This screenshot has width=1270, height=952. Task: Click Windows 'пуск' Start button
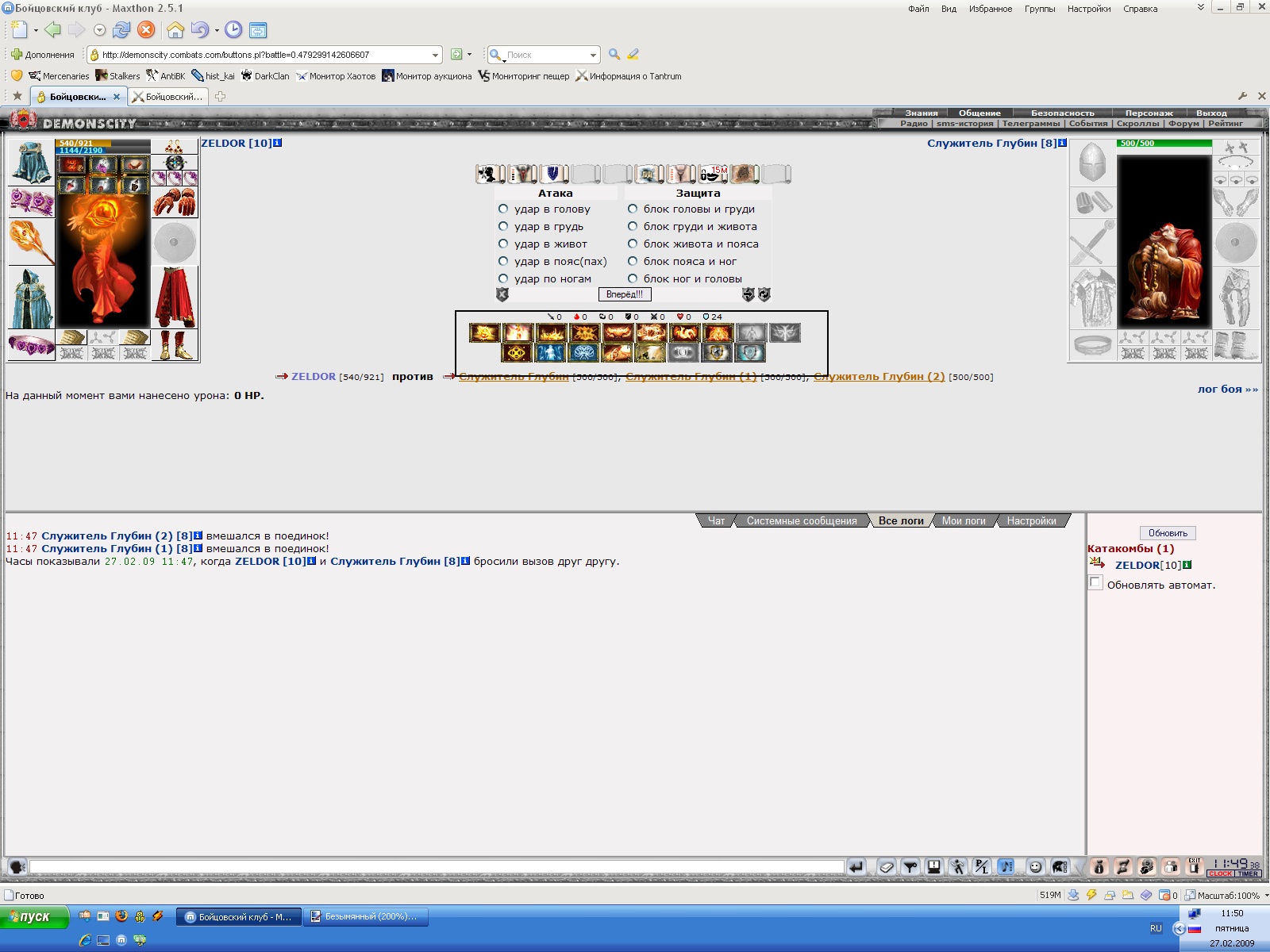click(34, 916)
